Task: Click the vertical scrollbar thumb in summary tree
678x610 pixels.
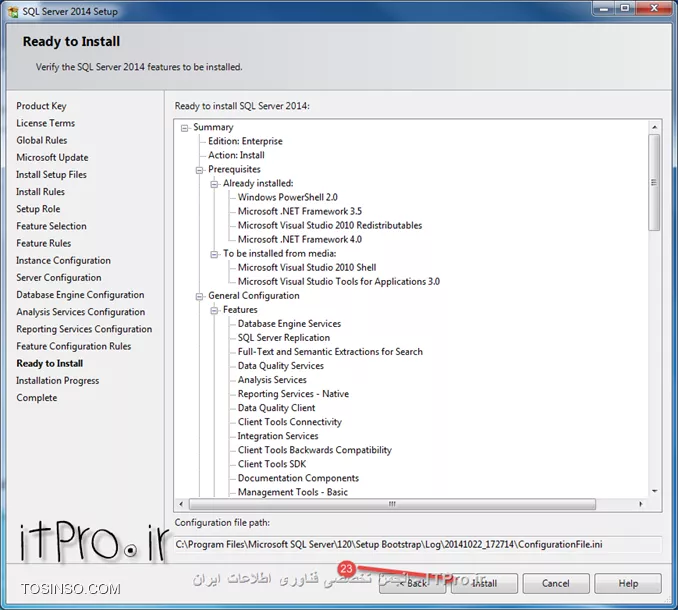Action: pos(654,182)
